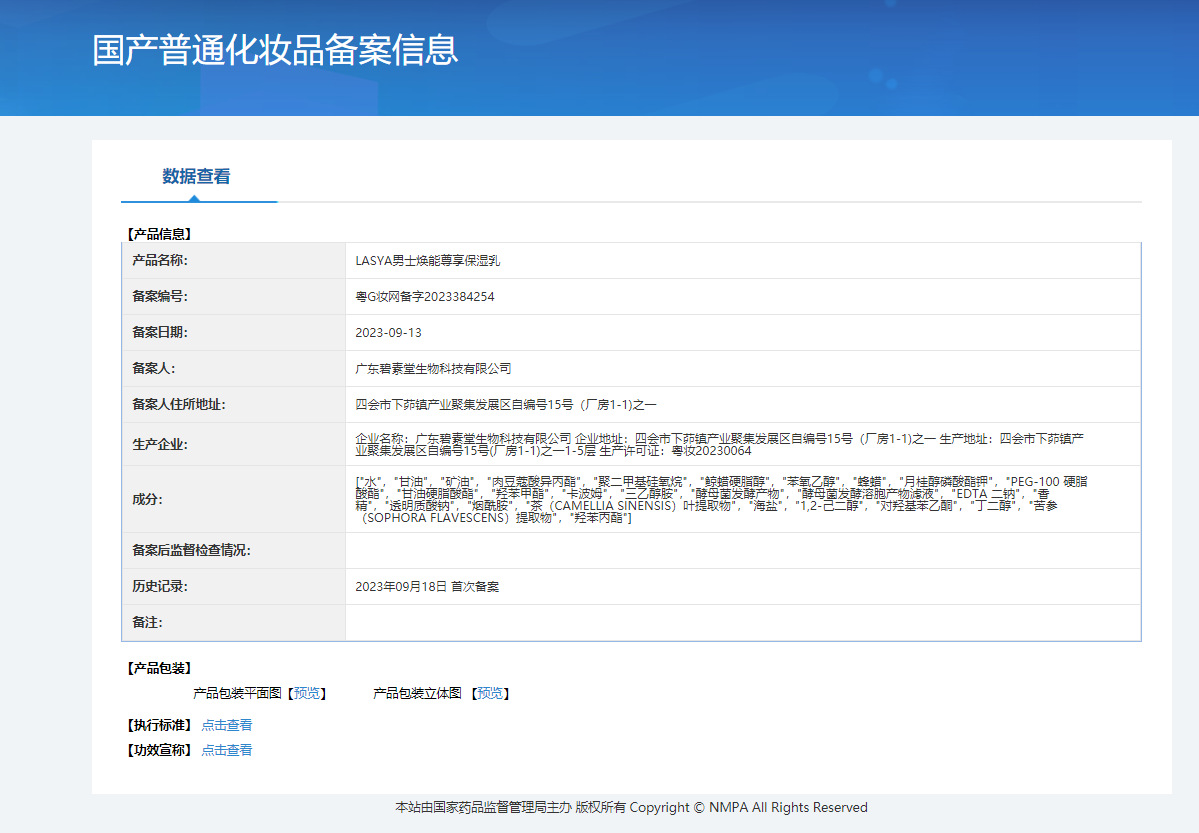Click the 成分 ingredient list text
This screenshot has height=833, width=1199.
[720, 499]
